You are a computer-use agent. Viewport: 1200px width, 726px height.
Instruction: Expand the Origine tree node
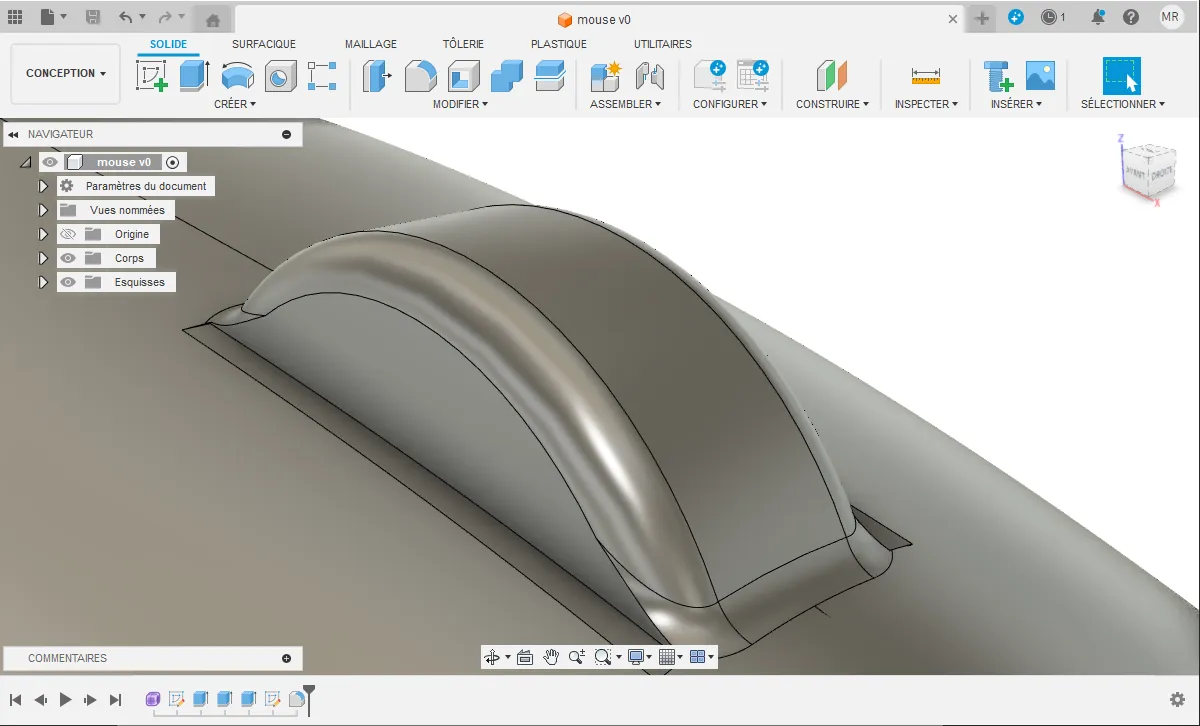pos(43,234)
